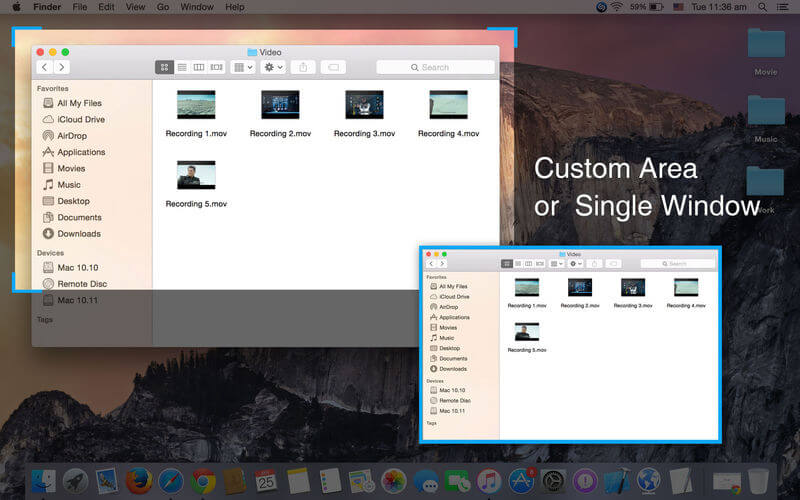Click the Wi-Fi status icon in menu bar
The height and width of the screenshot is (500, 800).
[617, 7]
